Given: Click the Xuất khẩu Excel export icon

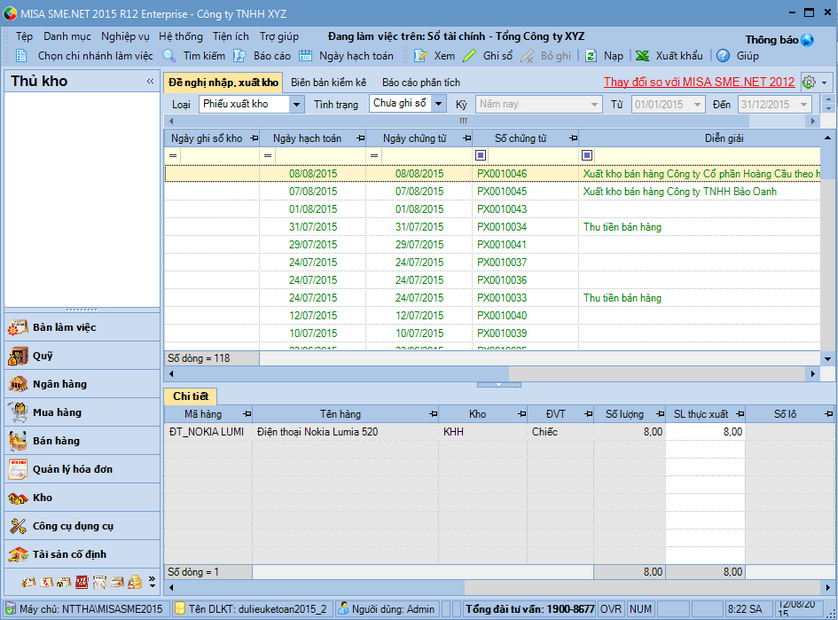Looking at the screenshot, I should [x=642, y=56].
